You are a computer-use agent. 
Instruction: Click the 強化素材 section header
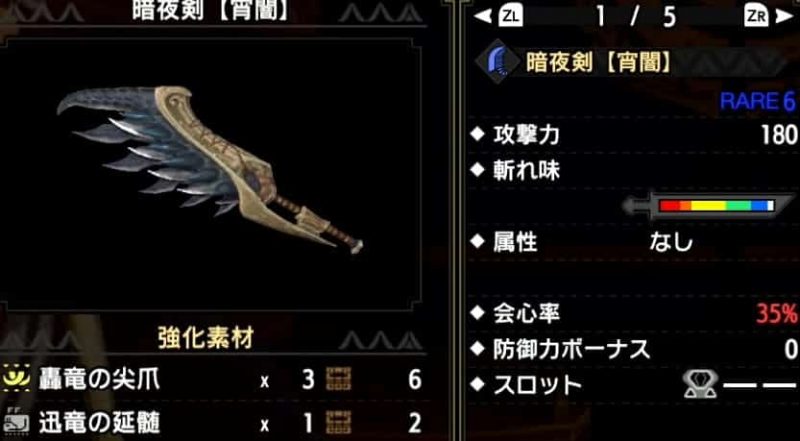[206, 338]
